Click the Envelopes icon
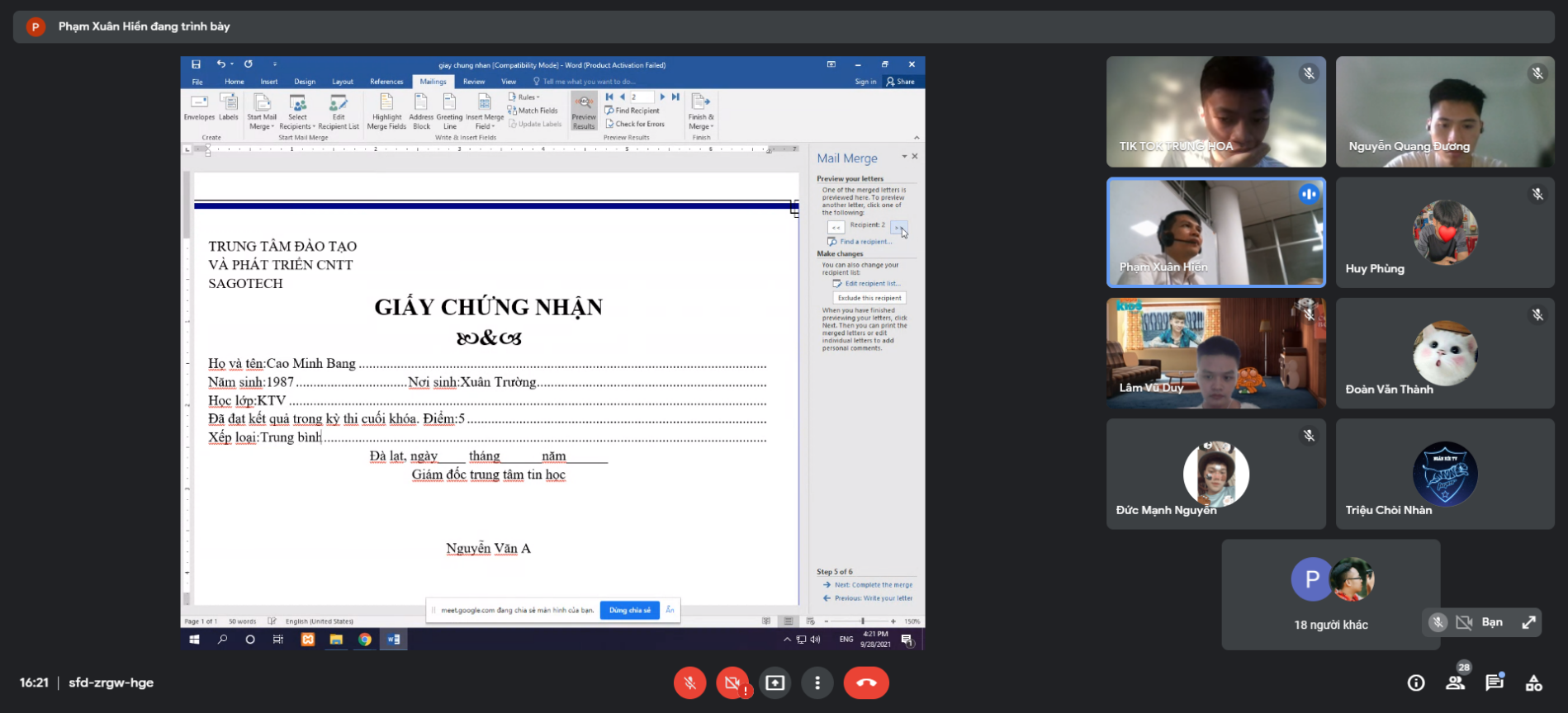Image resolution: width=1568 pixels, height=713 pixels. (199, 107)
